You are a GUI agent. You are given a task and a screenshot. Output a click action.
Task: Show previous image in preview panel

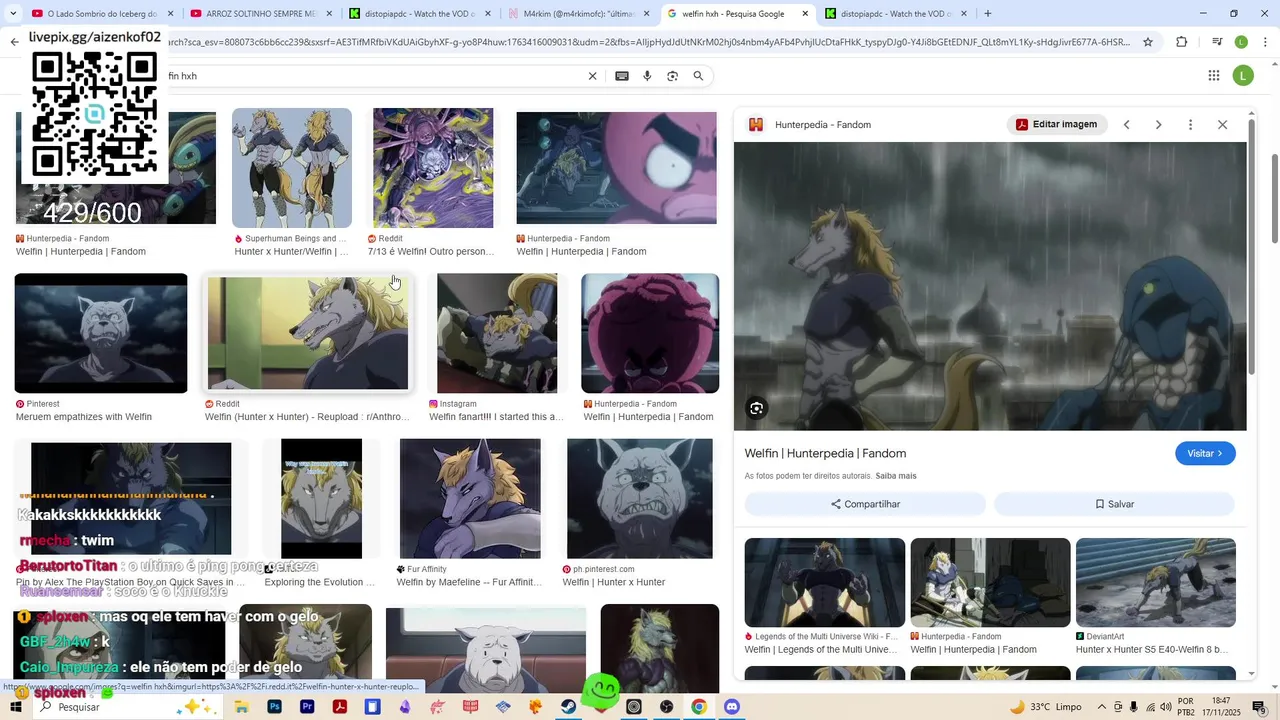(1126, 125)
